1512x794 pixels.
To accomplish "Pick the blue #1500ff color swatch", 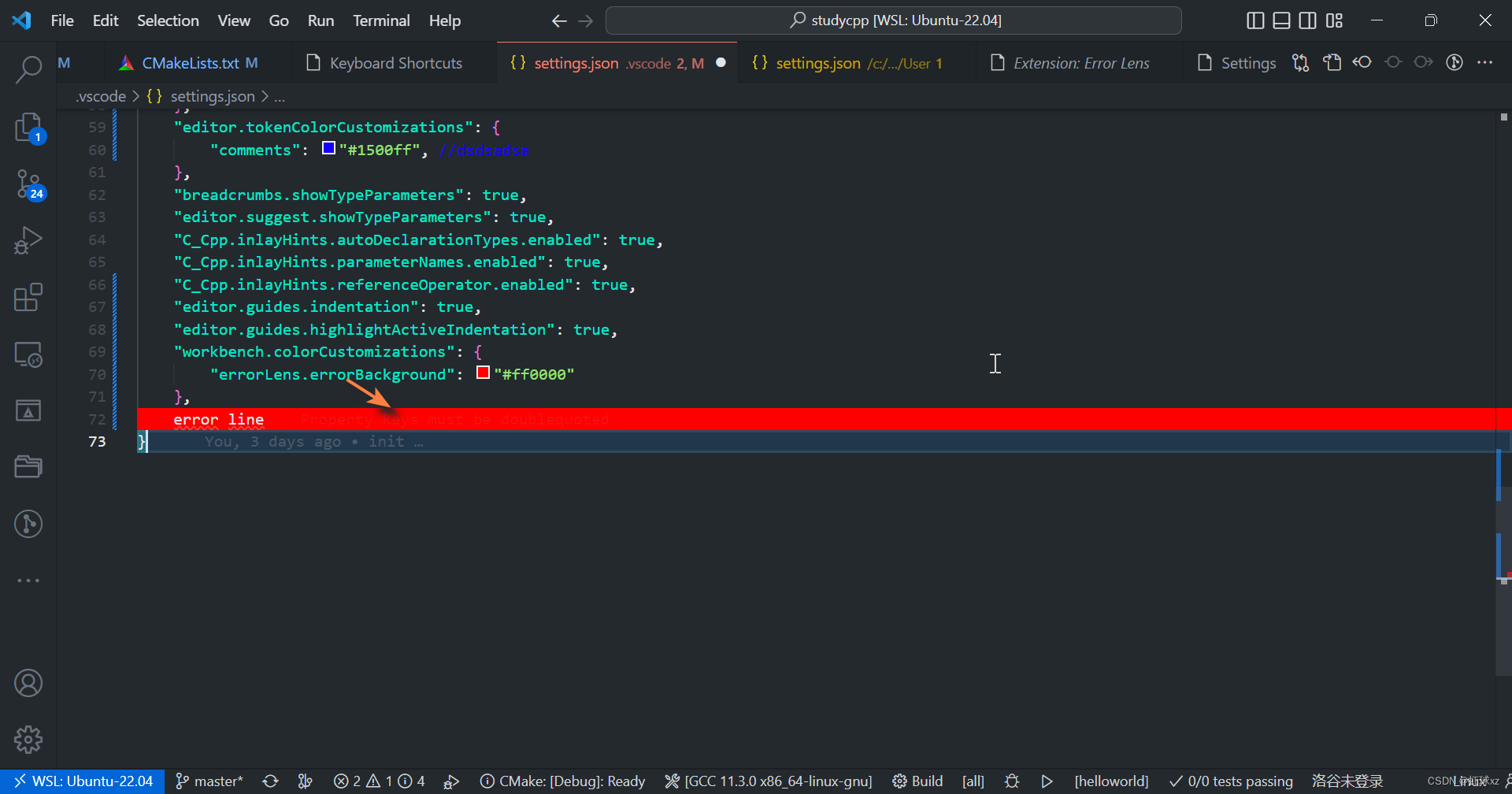I will [329, 148].
